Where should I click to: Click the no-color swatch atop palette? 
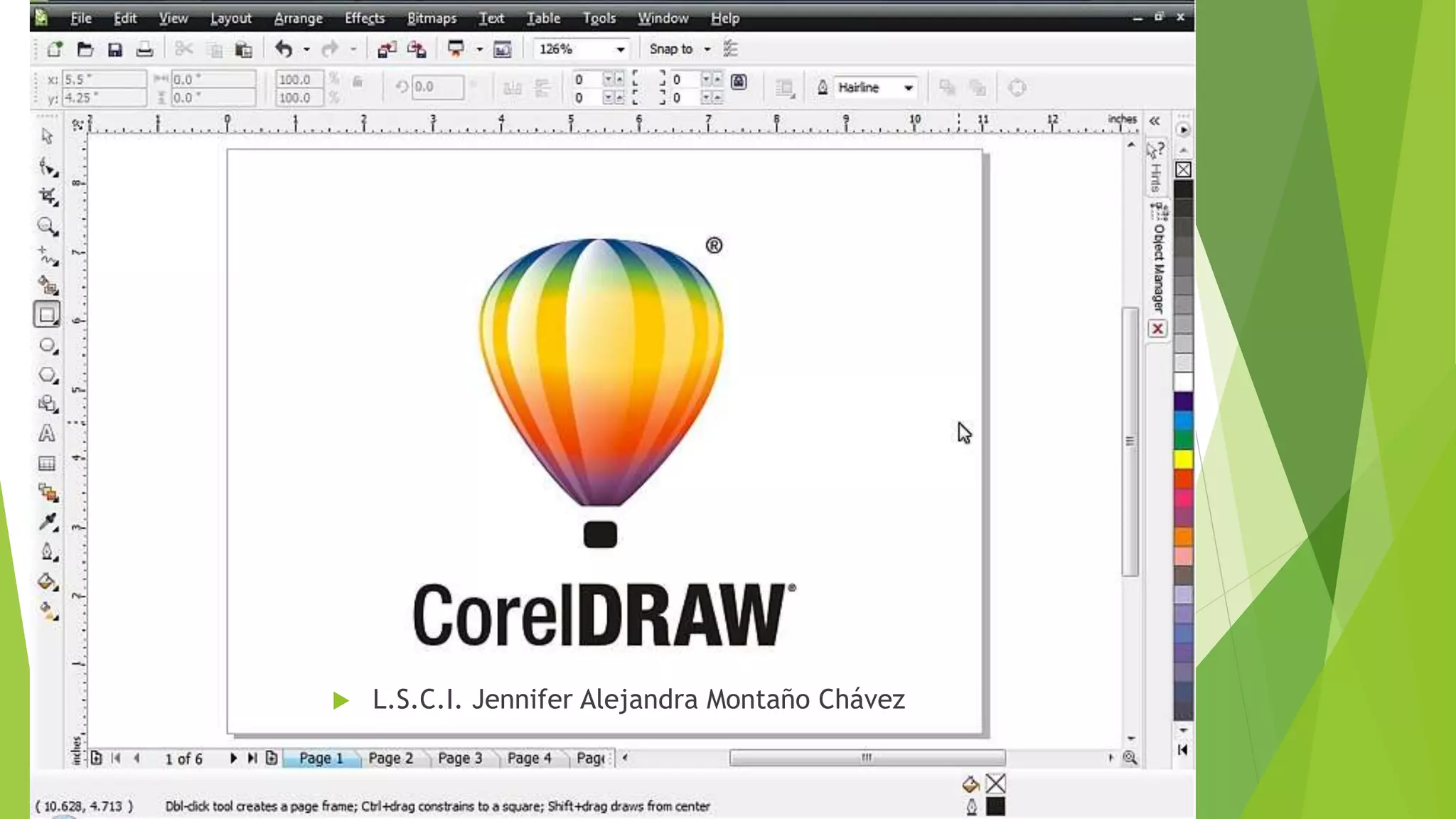1183,169
